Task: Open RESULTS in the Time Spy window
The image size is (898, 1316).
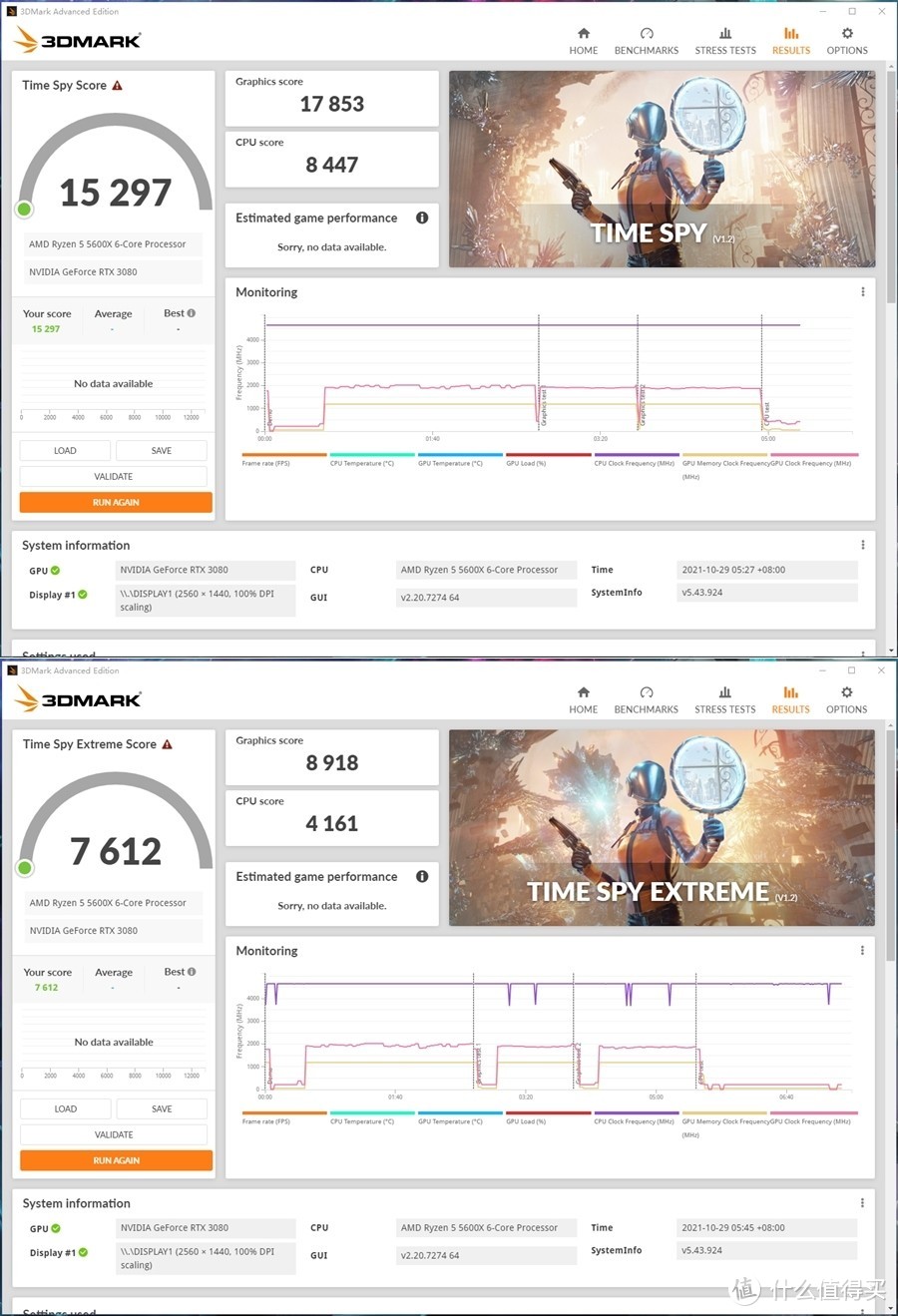Action: 791,41
